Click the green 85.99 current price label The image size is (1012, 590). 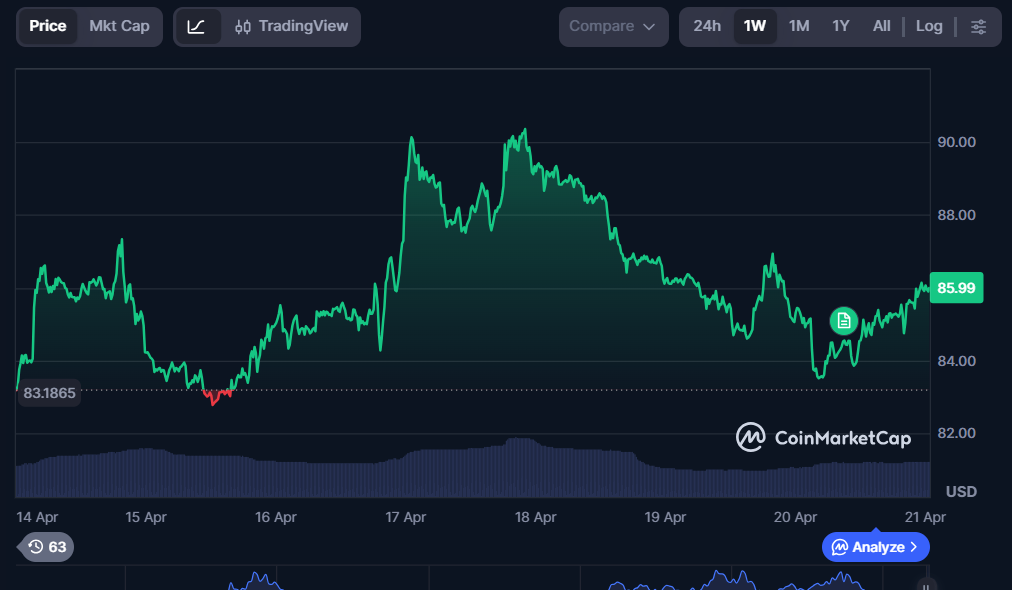coord(956,288)
